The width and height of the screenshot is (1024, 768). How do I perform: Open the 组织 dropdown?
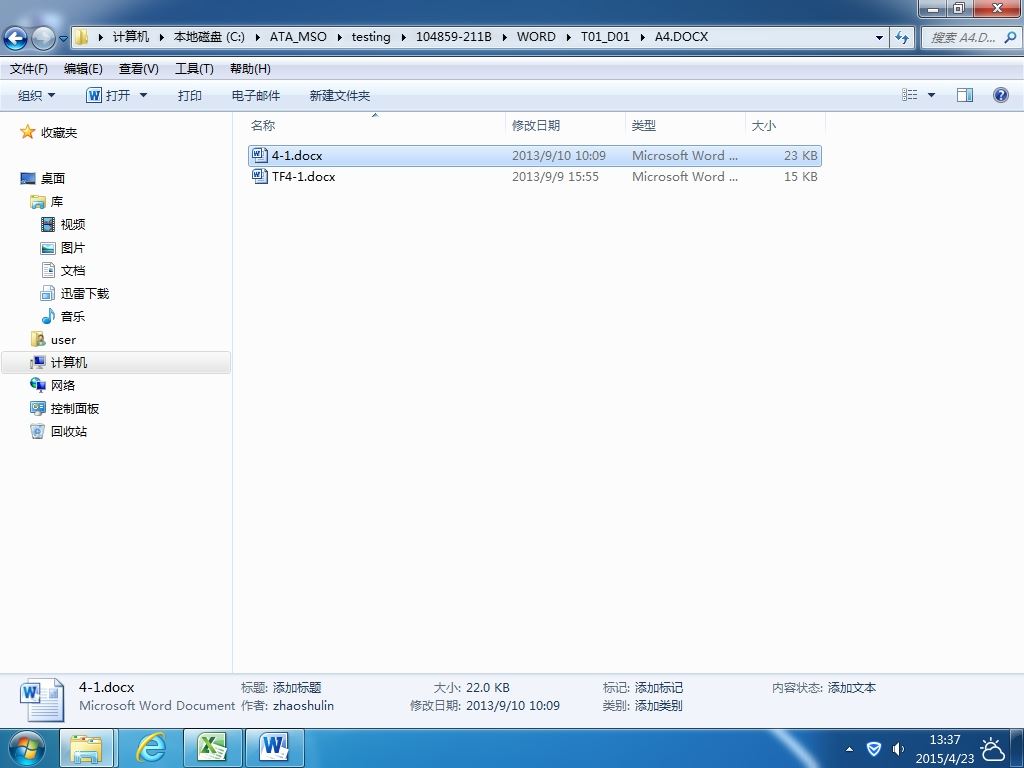coord(36,95)
